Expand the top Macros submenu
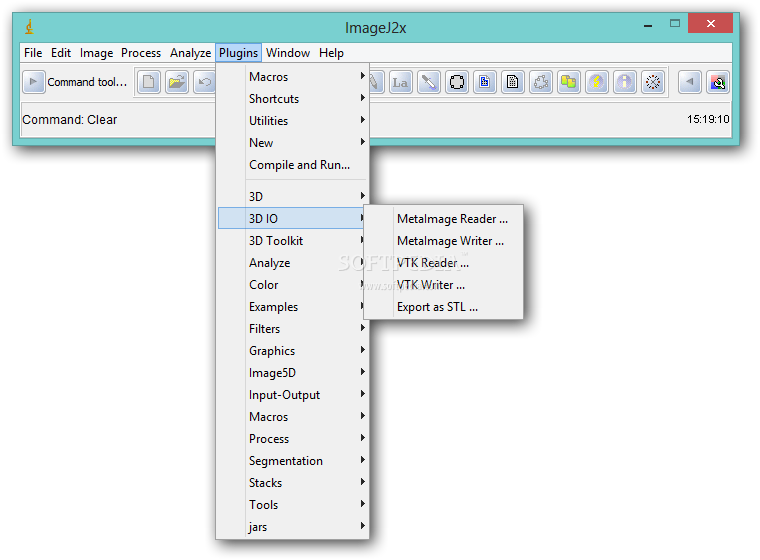760x560 pixels. click(x=292, y=77)
